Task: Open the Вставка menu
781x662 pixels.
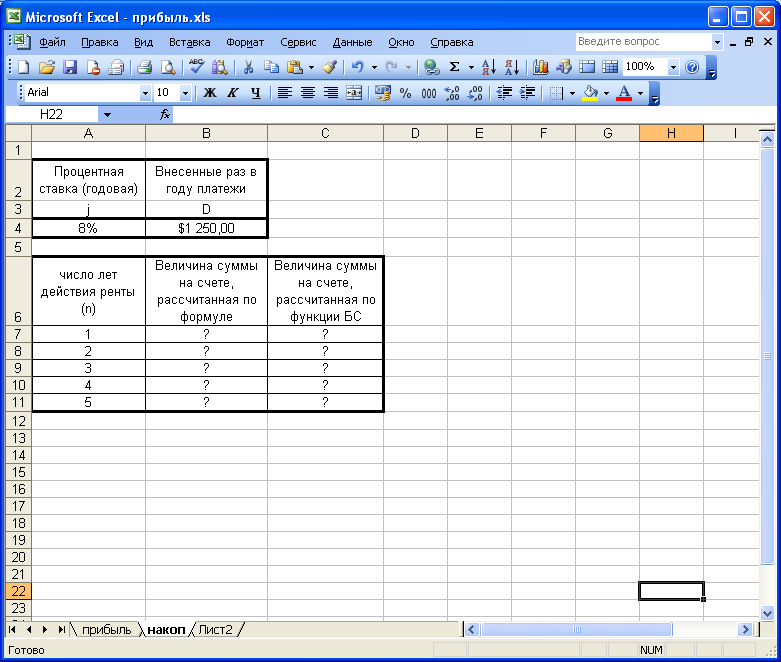Action: tap(190, 42)
